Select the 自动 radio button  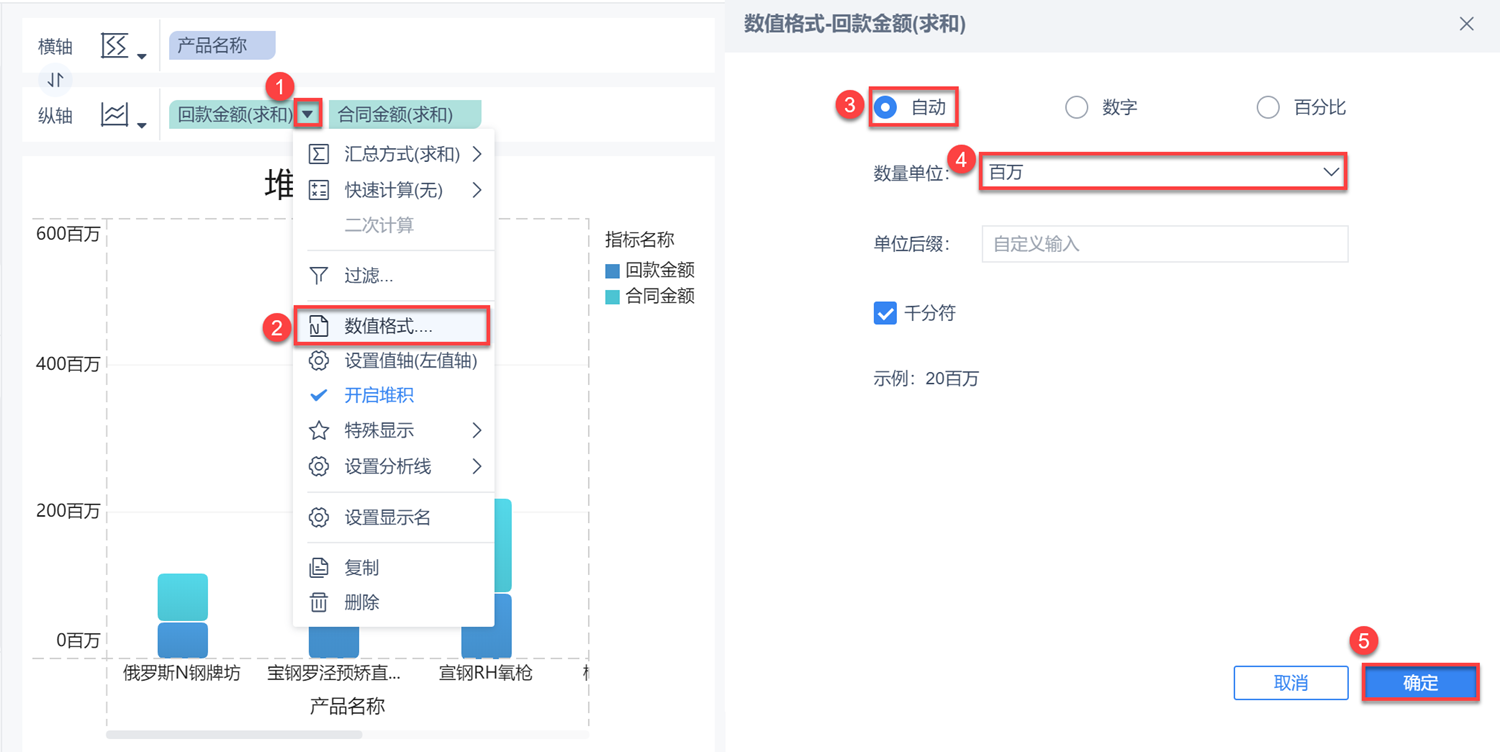click(x=886, y=107)
